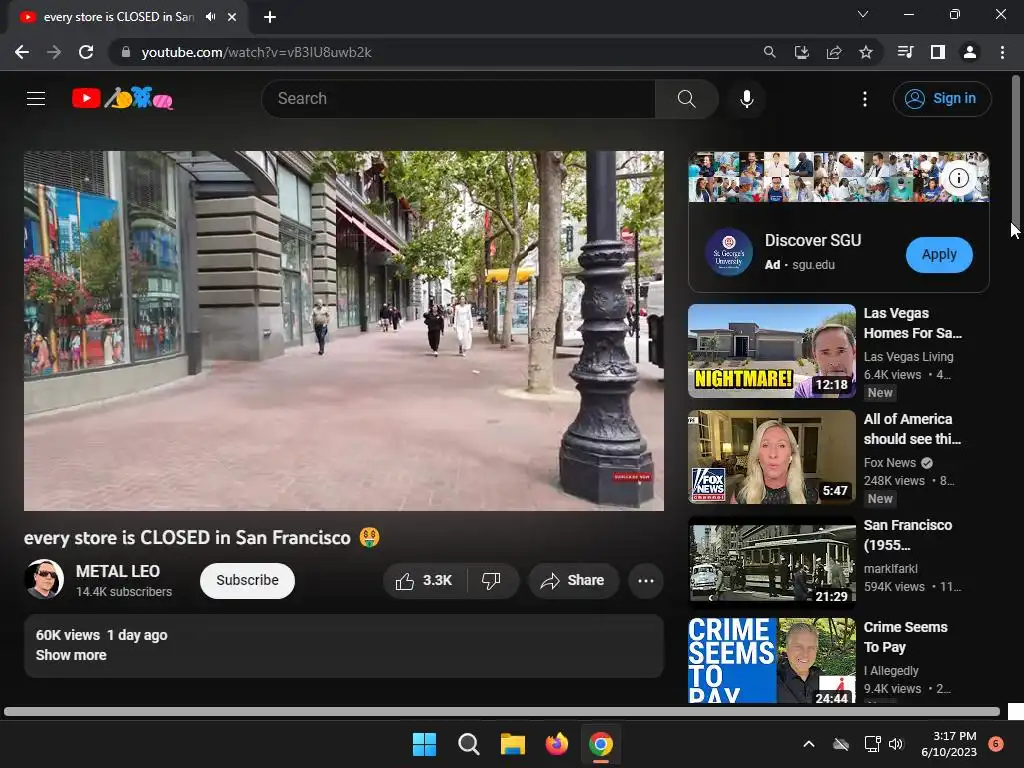Toggle Chrome side panel
Image resolution: width=1024 pixels, height=768 pixels.
coord(938,52)
